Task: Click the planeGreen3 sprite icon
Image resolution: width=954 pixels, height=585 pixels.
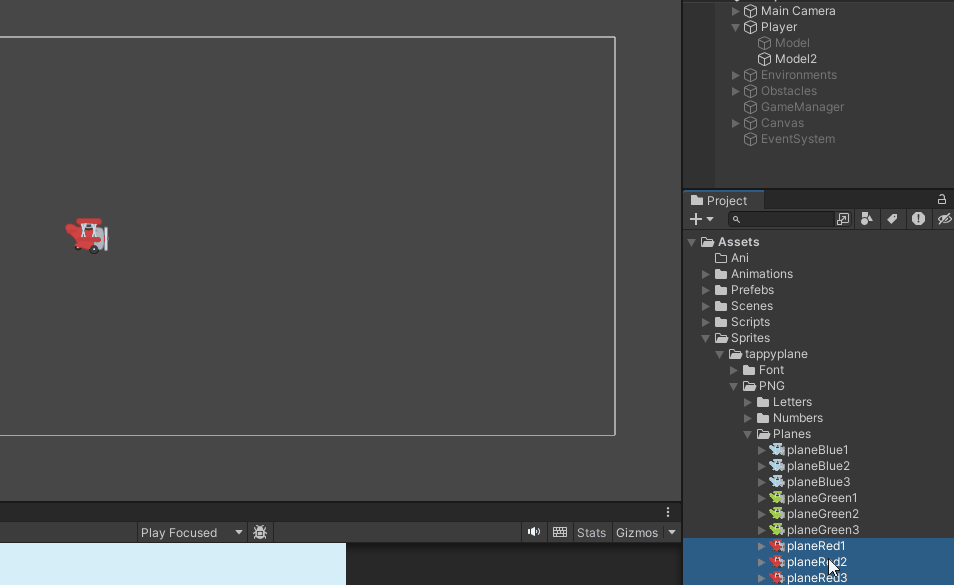Action: (x=777, y=530)
